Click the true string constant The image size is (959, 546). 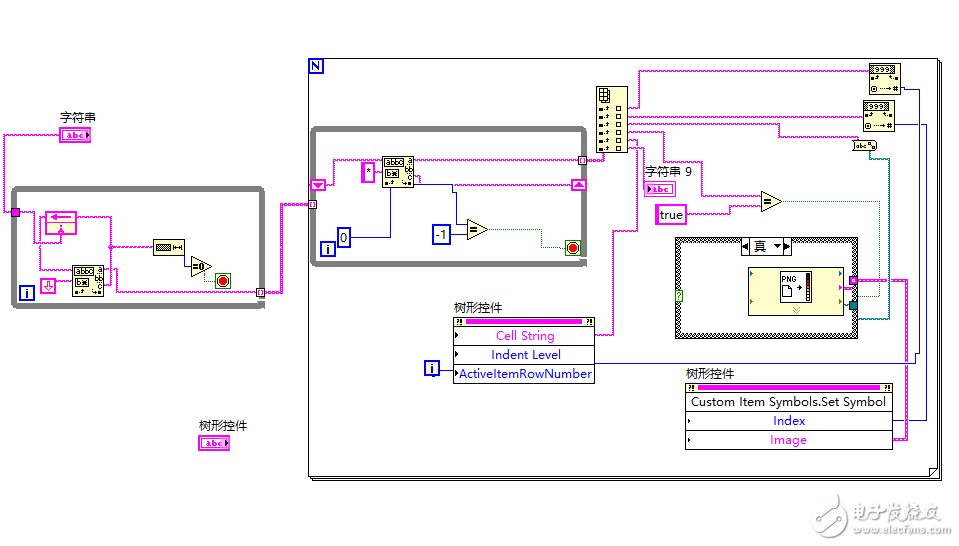coord(671,215)
